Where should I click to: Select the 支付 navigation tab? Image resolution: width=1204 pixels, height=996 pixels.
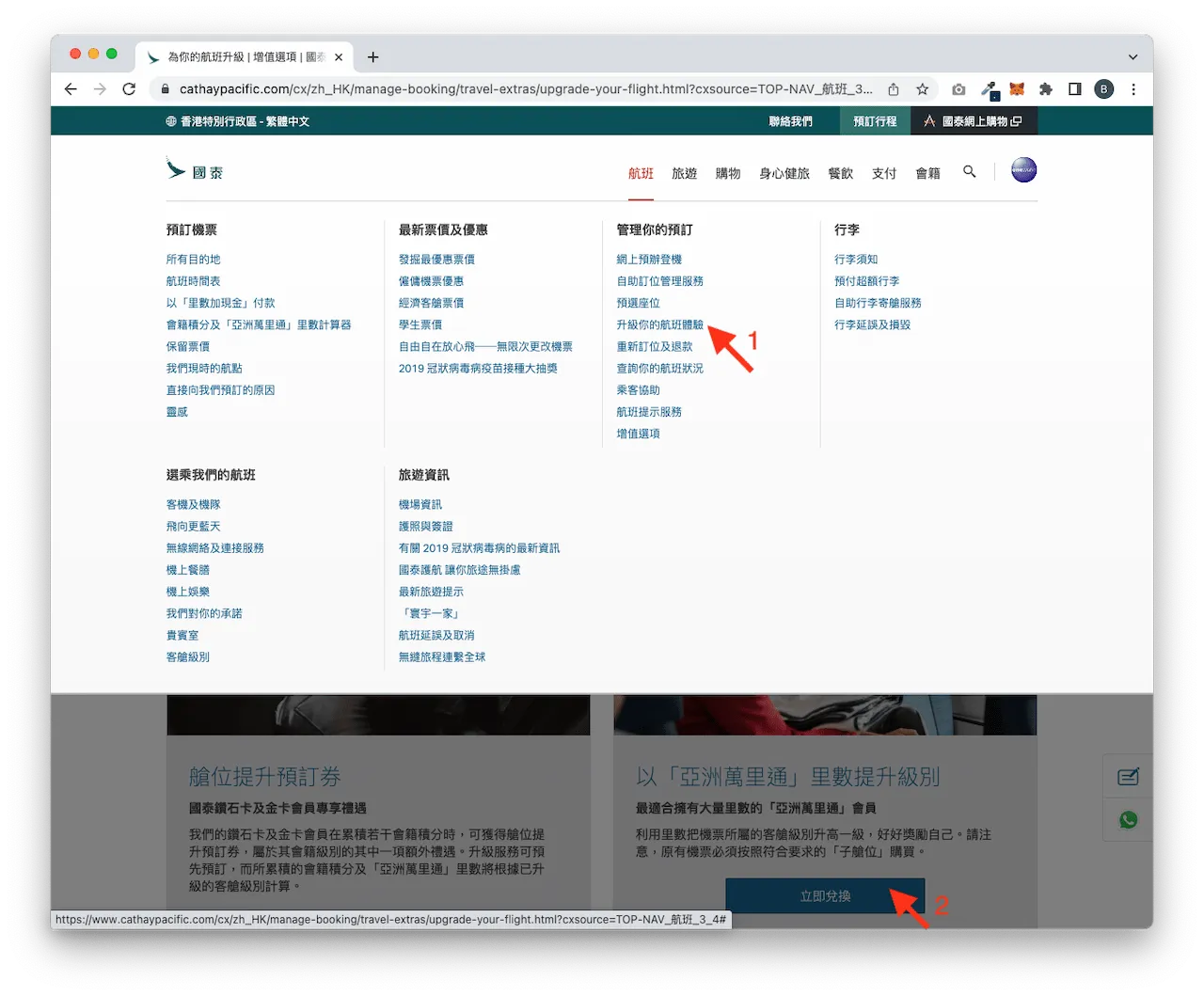click(884, 173)
